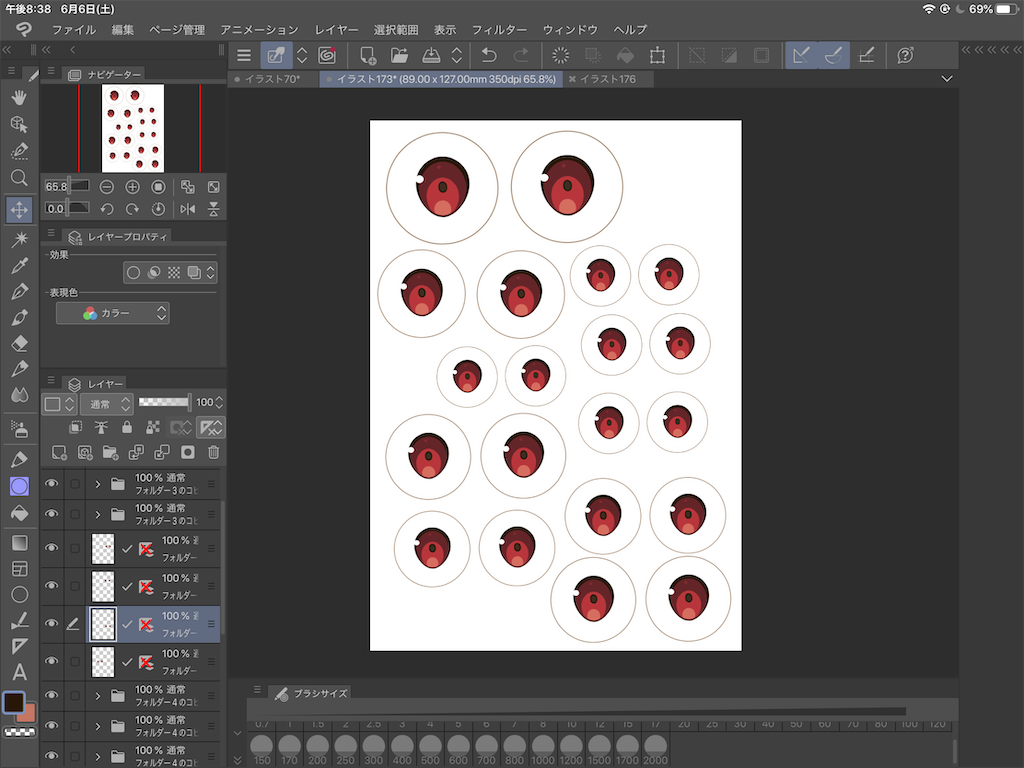Toggle visibility of the bottom フォルダー4のコピー folder

click(x=52, y=756)
